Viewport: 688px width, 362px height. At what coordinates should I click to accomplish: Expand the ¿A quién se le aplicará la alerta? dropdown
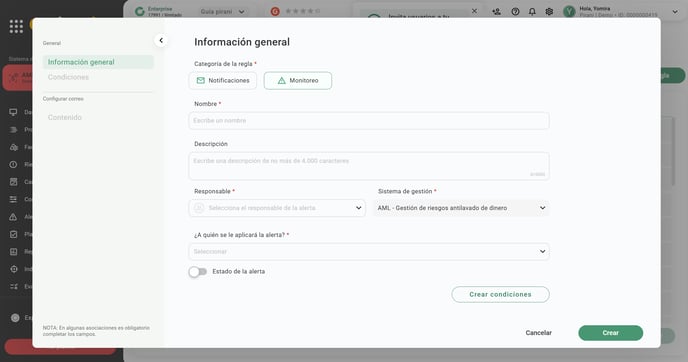click(369, 252)
